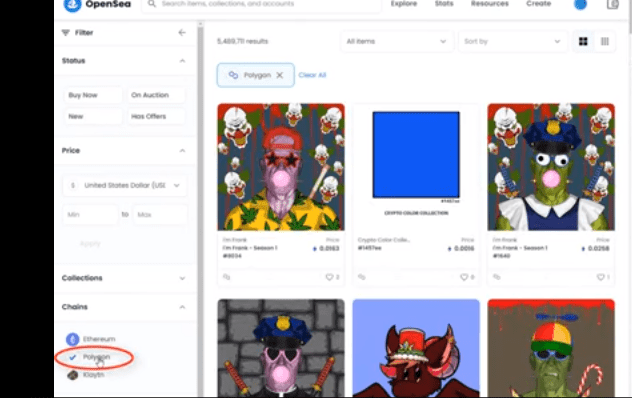Screen dimensions: 632x398
Task: Click the Buy Now status button
Action: 93,95
